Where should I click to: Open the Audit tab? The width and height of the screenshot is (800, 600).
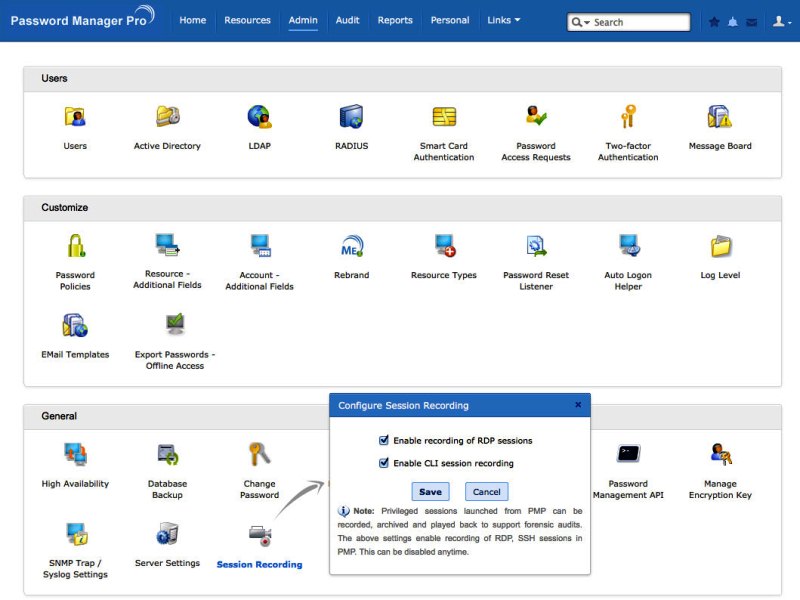(x=347, y=20)
